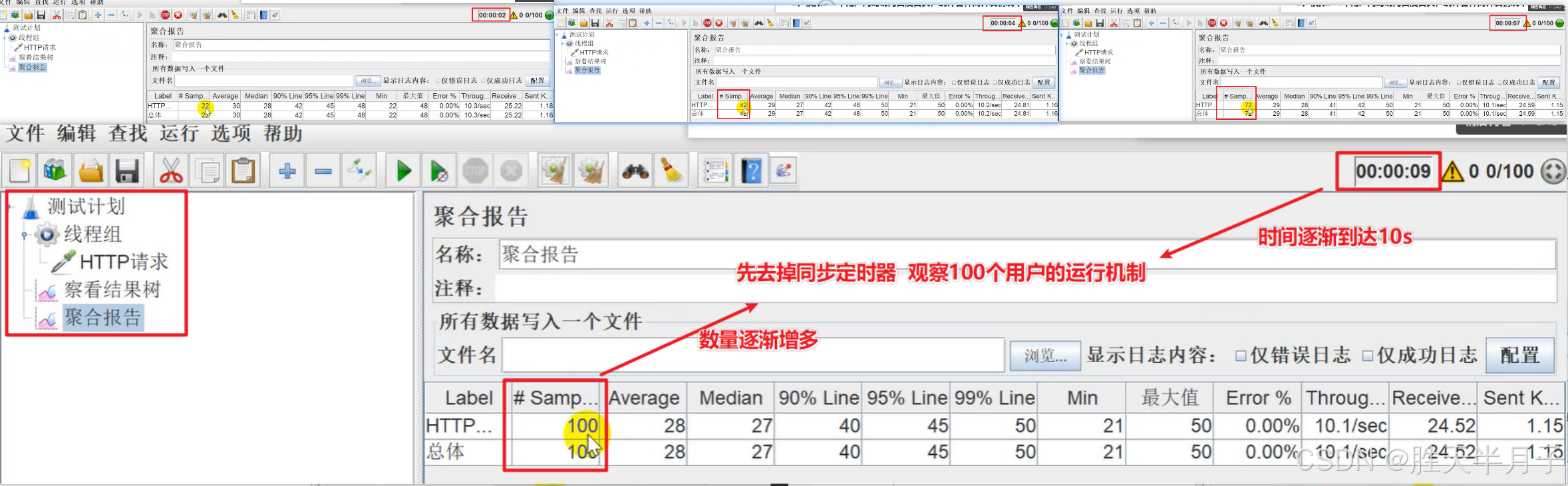Click New test plan icon in 00:00:09 window
1568x486 pixels.
(x=20, y=170)
